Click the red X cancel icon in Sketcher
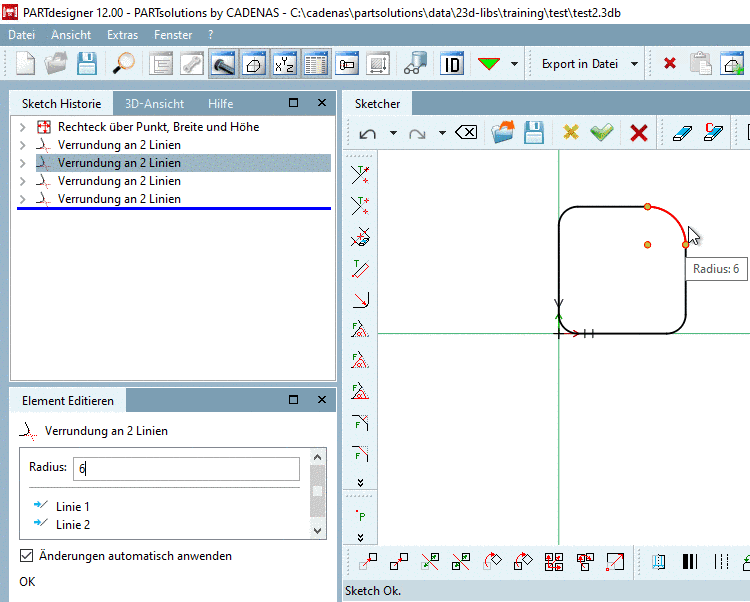The image size is (750, 602). pos(639,133)
